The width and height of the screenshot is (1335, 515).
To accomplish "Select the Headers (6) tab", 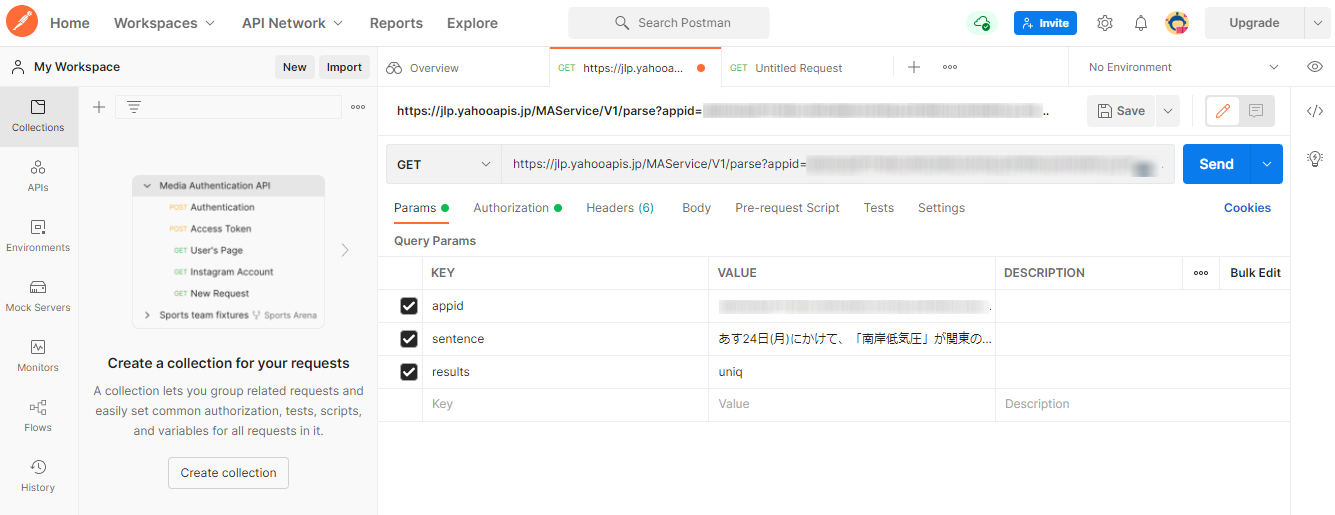I will [620, 208].
